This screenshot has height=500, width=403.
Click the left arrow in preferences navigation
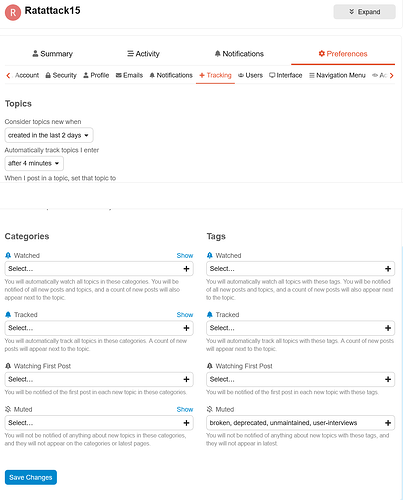coord(8,76)
